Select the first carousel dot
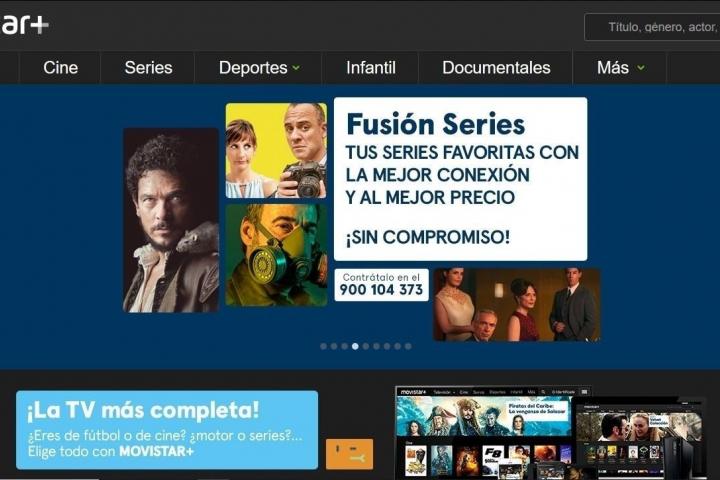 click(324, 346)
